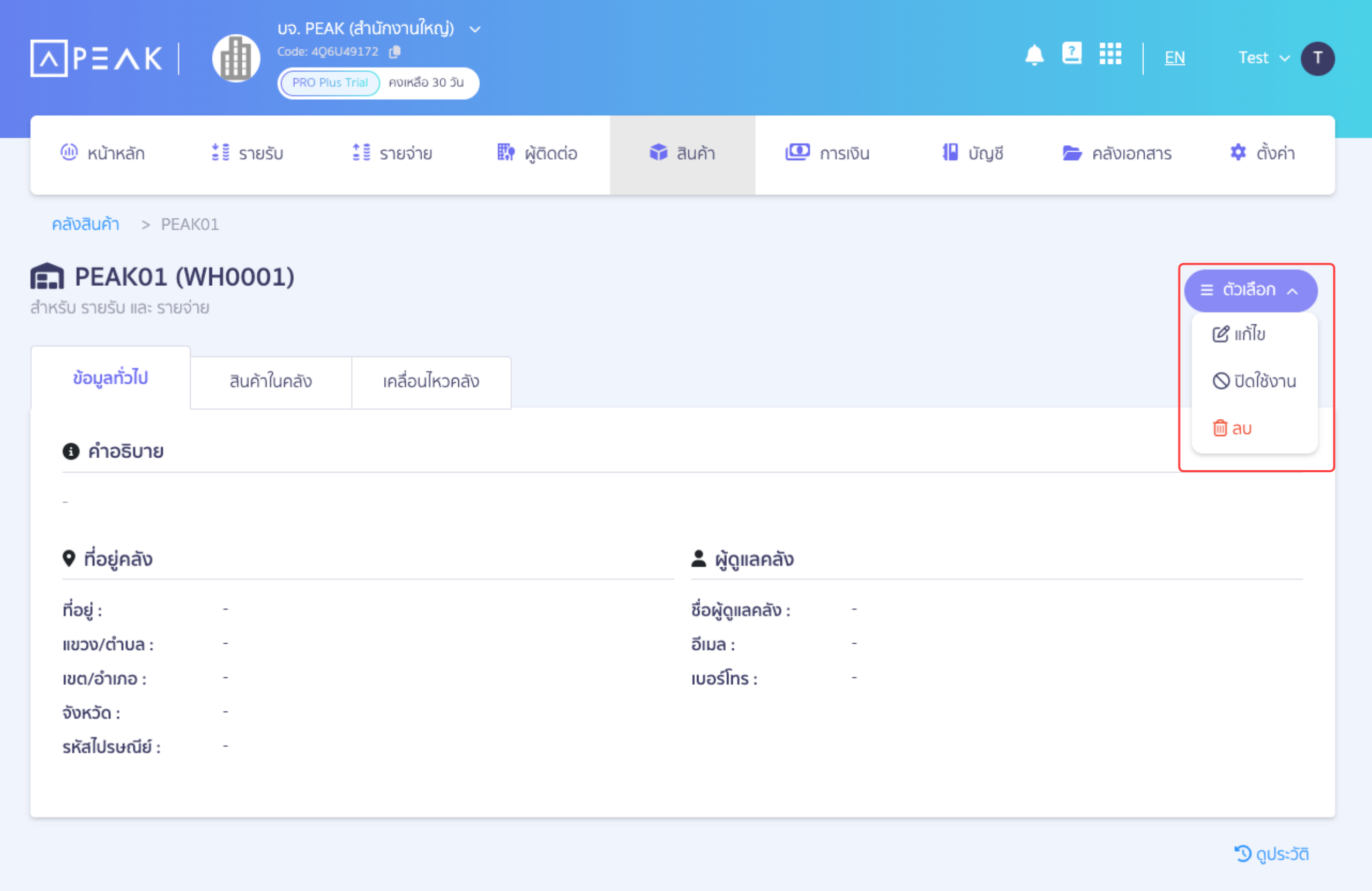Open the company building avatar

click(236, 58)
